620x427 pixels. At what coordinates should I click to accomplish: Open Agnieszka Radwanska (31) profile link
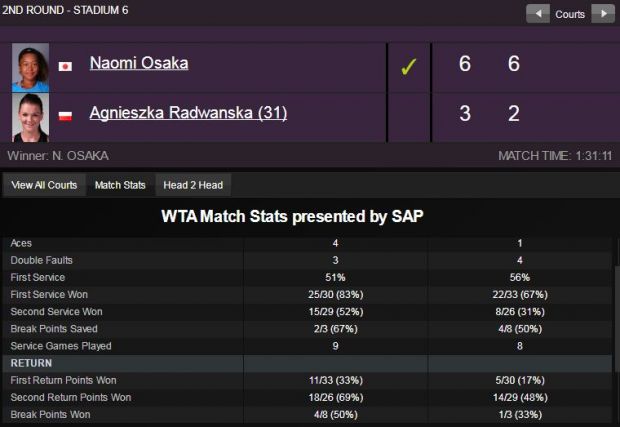pos(188,113)
